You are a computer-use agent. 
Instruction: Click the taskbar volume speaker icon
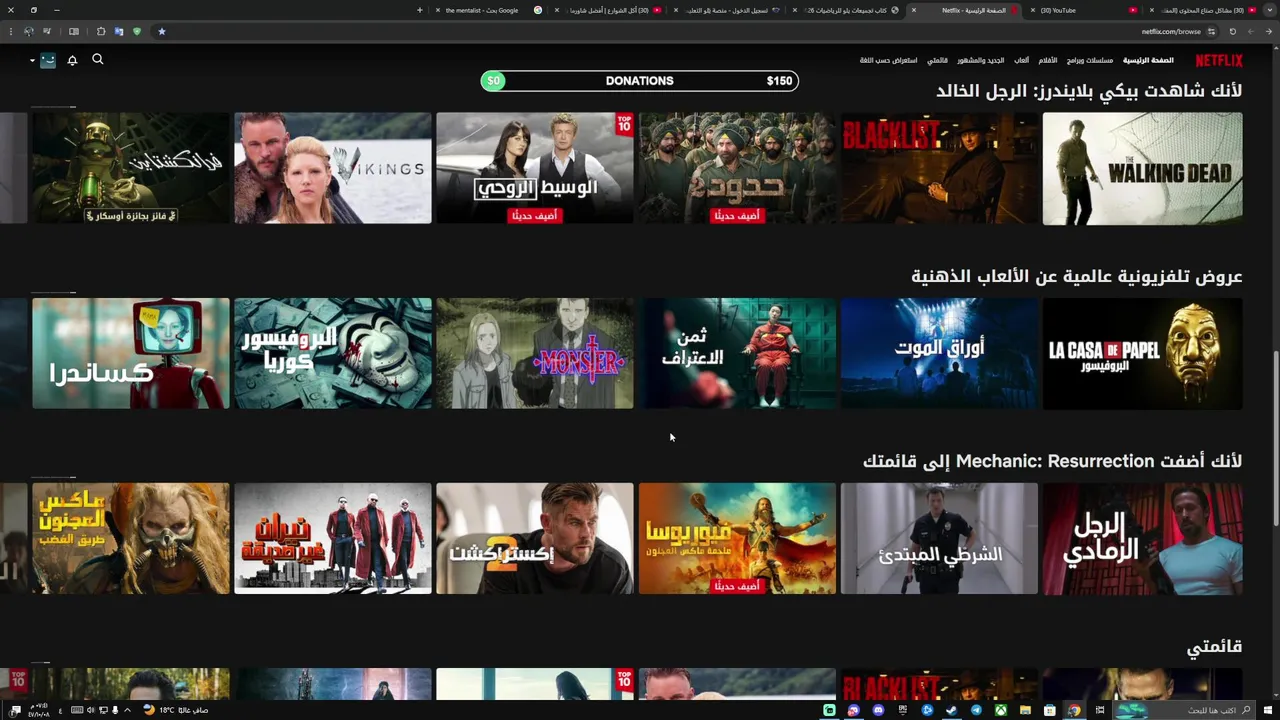(90, 710)
